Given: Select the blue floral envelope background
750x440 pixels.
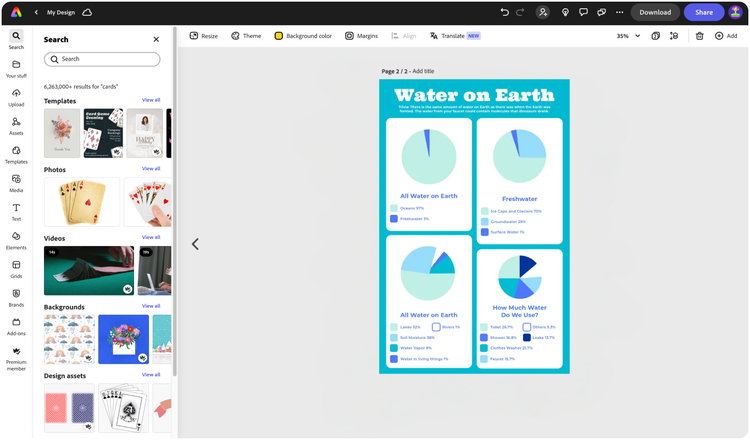Looking at the screenshot, I should point(123,339).
